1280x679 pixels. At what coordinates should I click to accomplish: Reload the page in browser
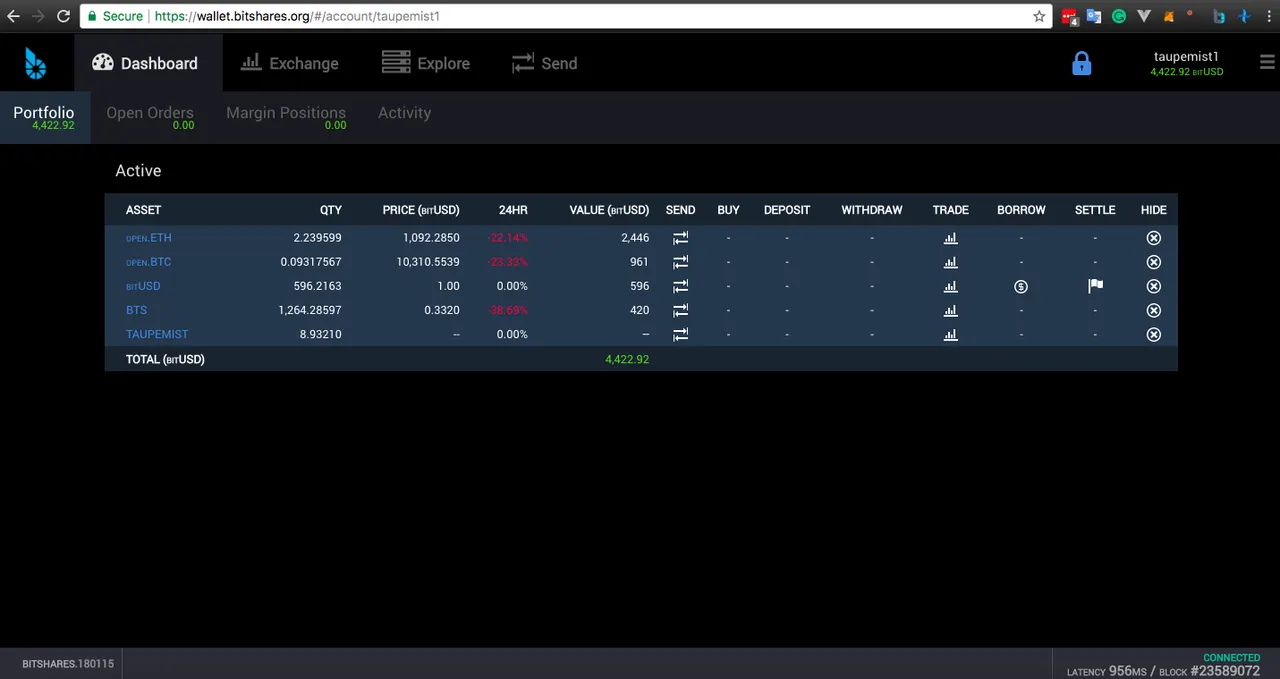click(x=63, y=16)
